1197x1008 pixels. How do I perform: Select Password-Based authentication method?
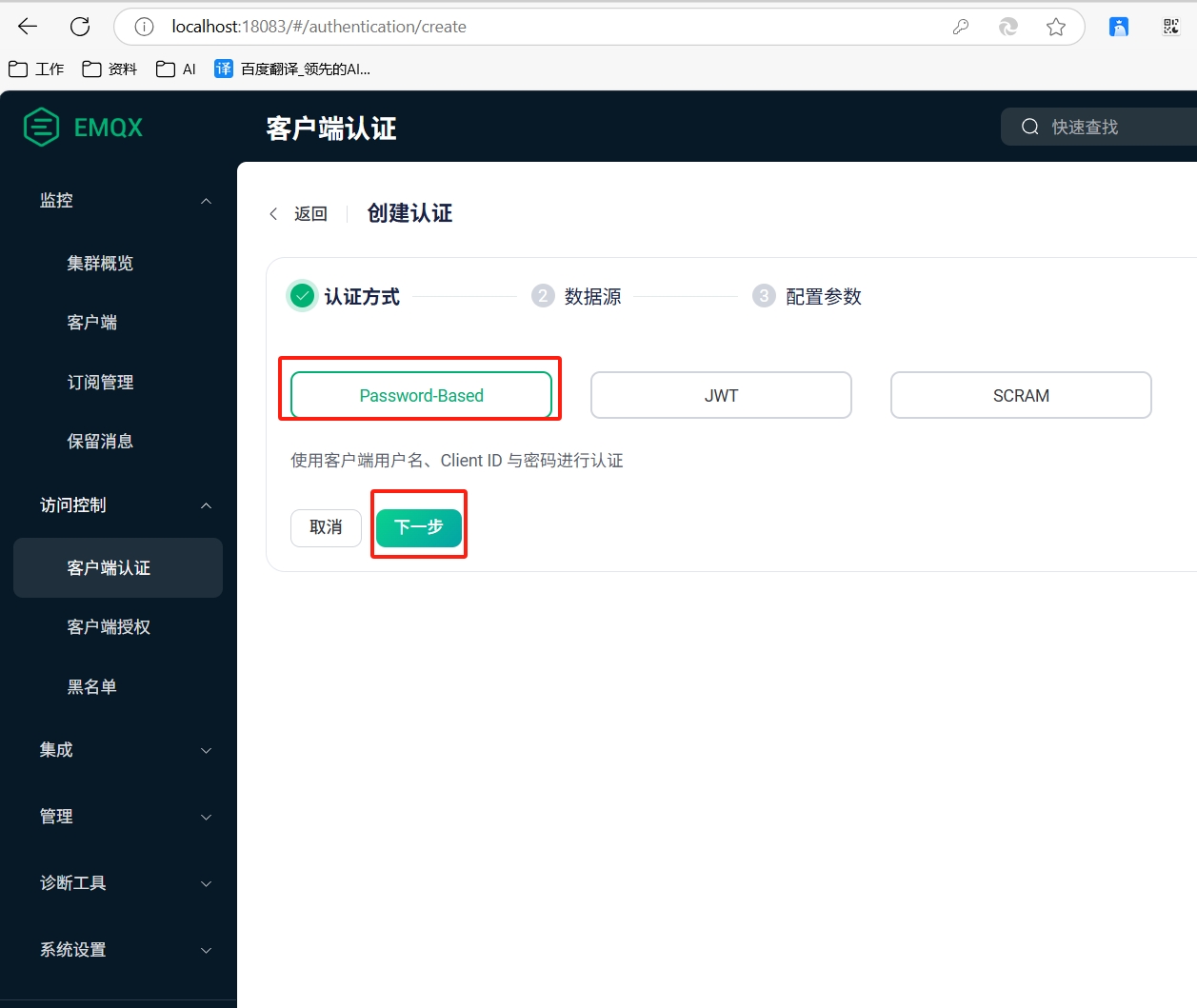point(421,395)
